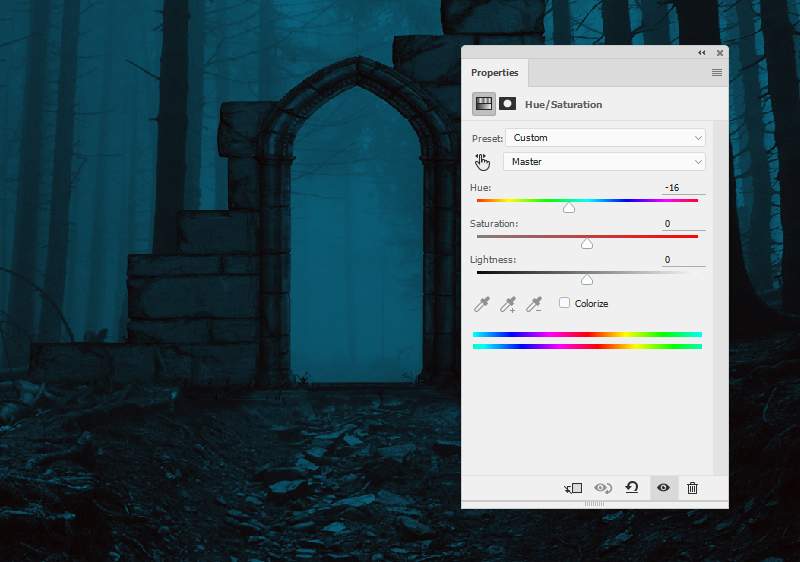The width and height of the screenshot is (800, 562).
Task: Click the Hue/Saturation adjustment icon
Action: 484,103
